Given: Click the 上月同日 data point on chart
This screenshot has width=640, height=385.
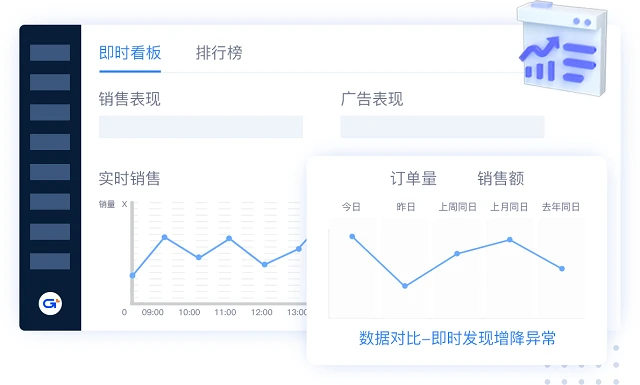Looking at the screenshot, I should [x=510, y=240].
